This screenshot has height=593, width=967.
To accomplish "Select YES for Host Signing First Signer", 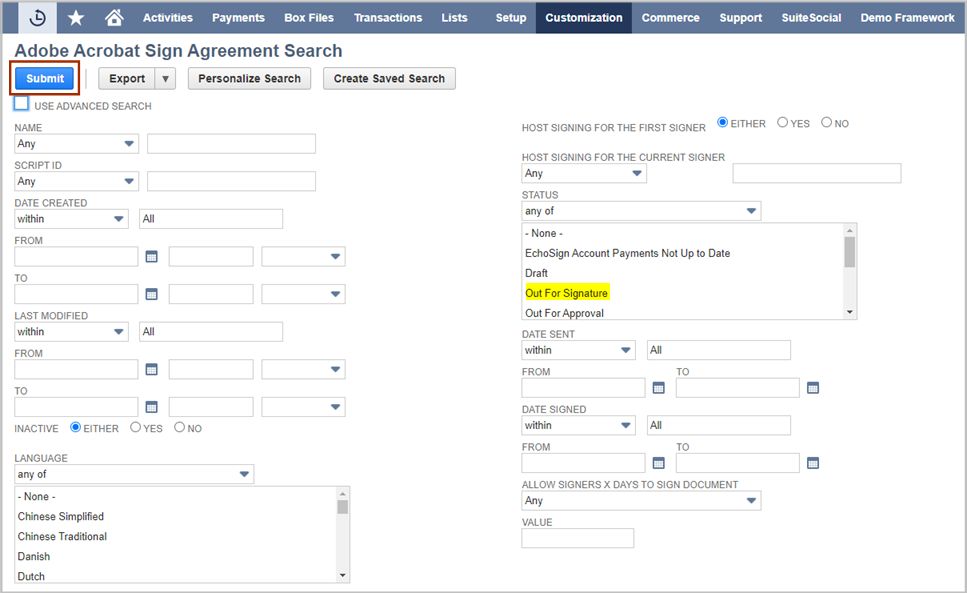I will click(783, 123).
